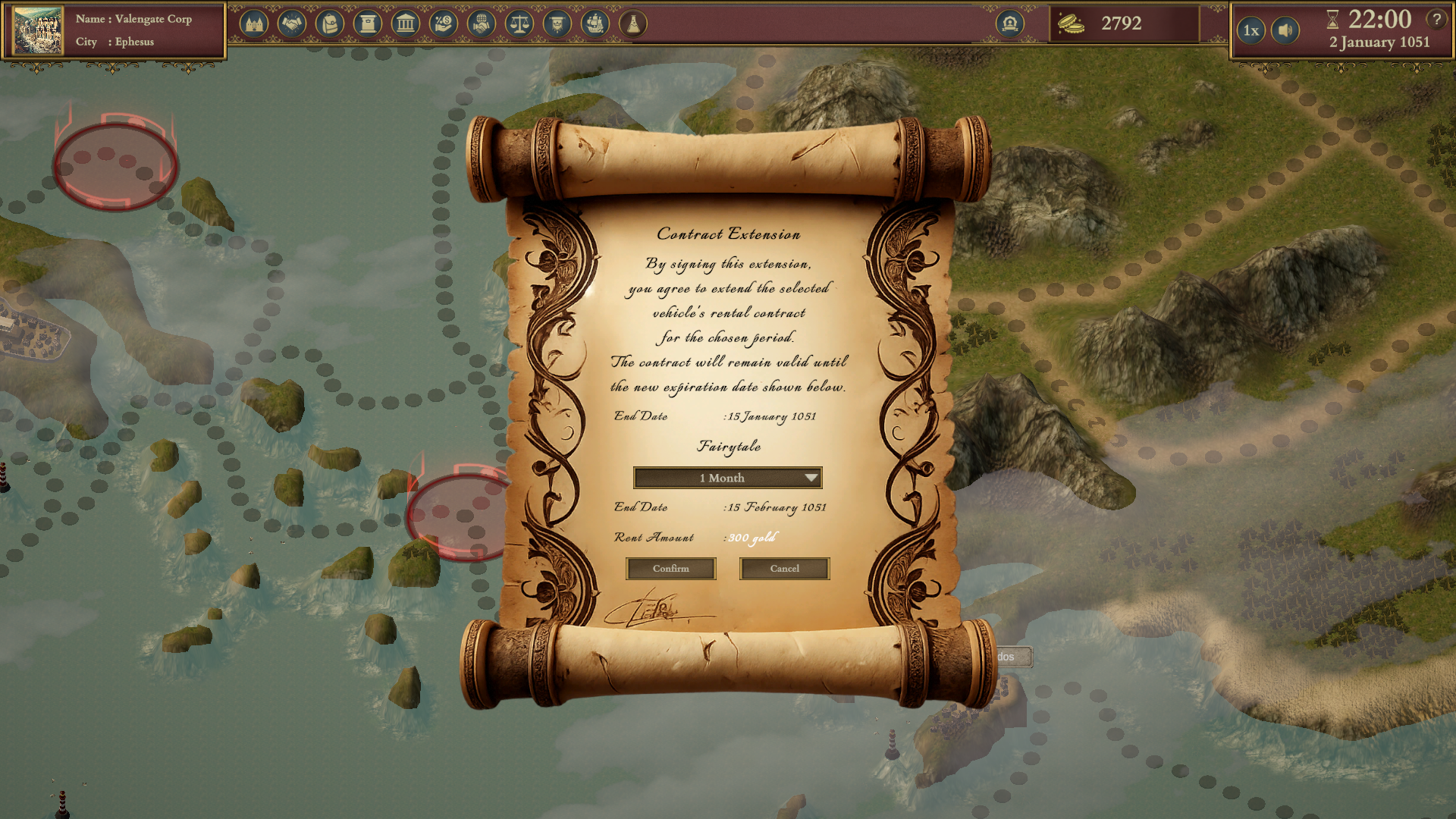Expand the rental period dropdown arrow
Image resolution: width=1456 pixels, height=819 pixels.
[811, 478]
